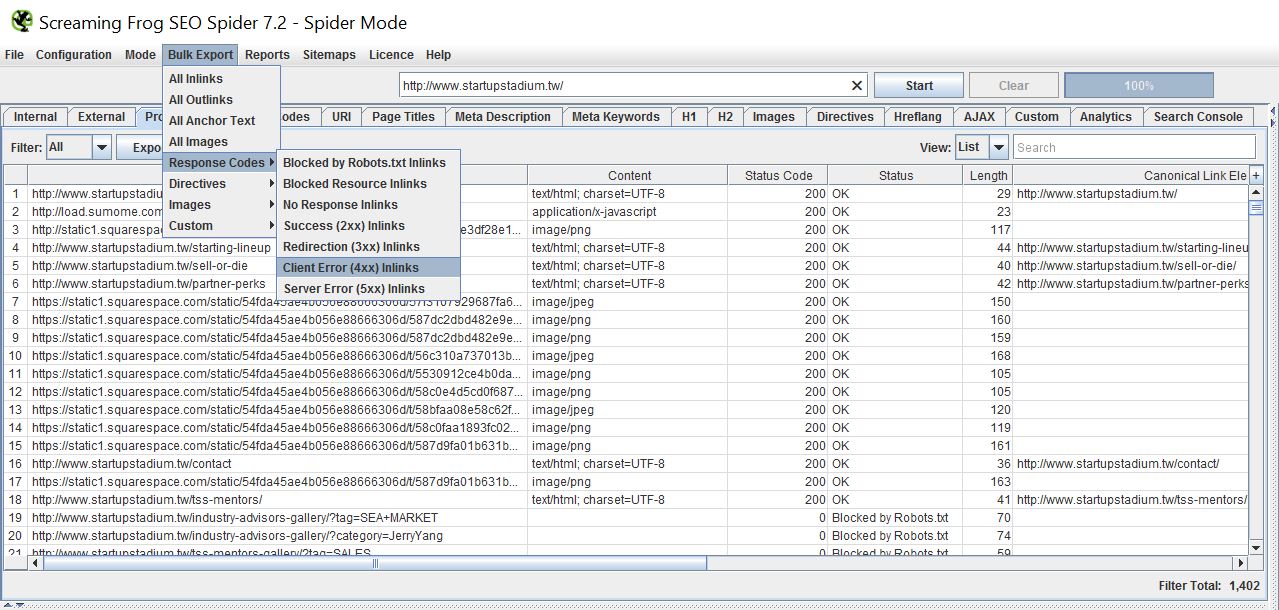
Task: Switch to the H2 tab
Action: pyautogui.click(x=725, y=117)
